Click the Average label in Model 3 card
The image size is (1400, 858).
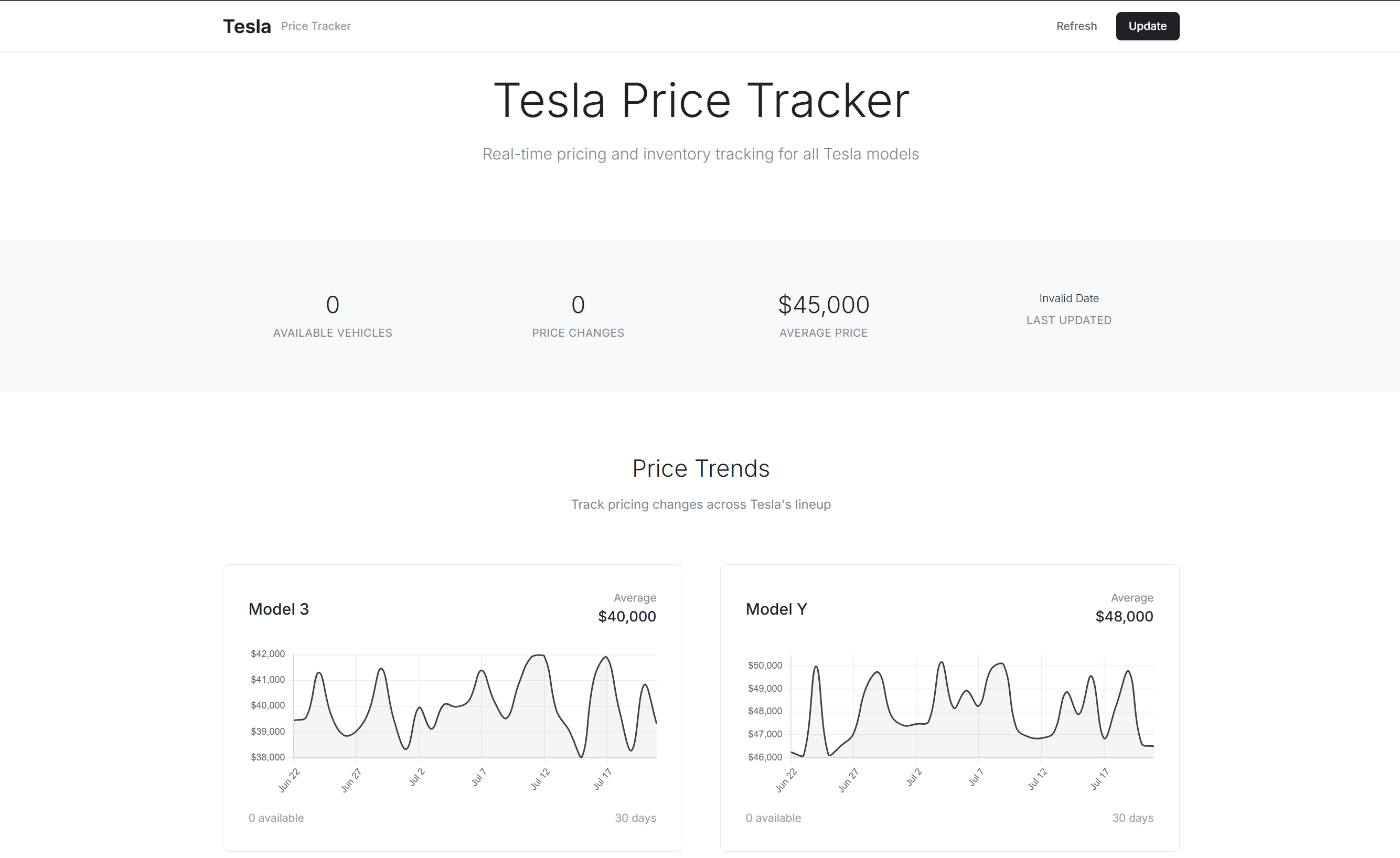point(635,598)
